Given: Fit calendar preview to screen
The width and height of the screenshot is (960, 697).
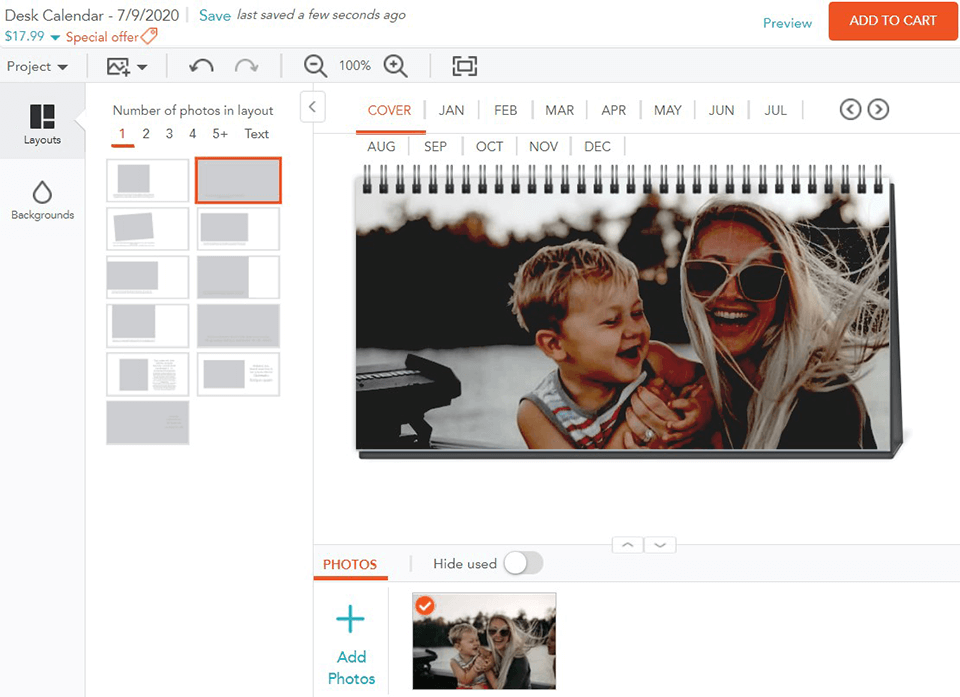Looking at the screenshot, I should point(464,66).
